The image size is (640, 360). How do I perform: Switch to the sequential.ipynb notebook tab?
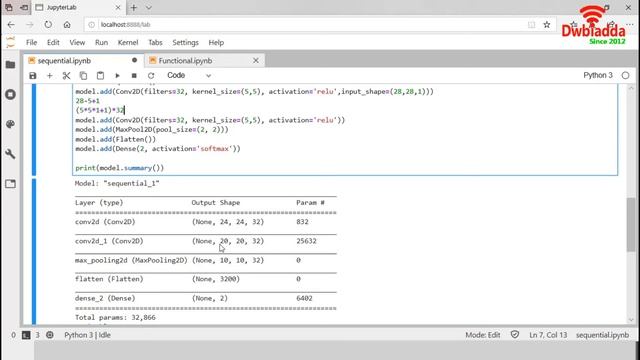coord(83,60)
